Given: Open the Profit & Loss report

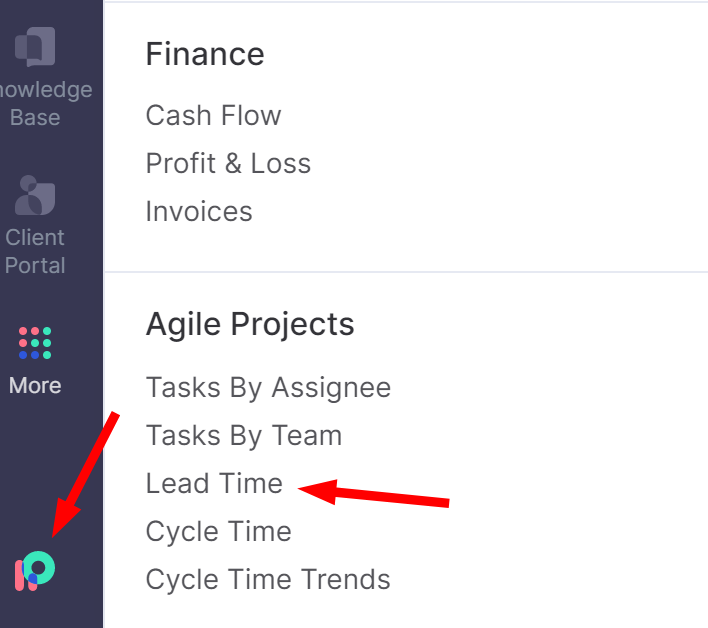Looking at the screenshot, I should [228, 163].
